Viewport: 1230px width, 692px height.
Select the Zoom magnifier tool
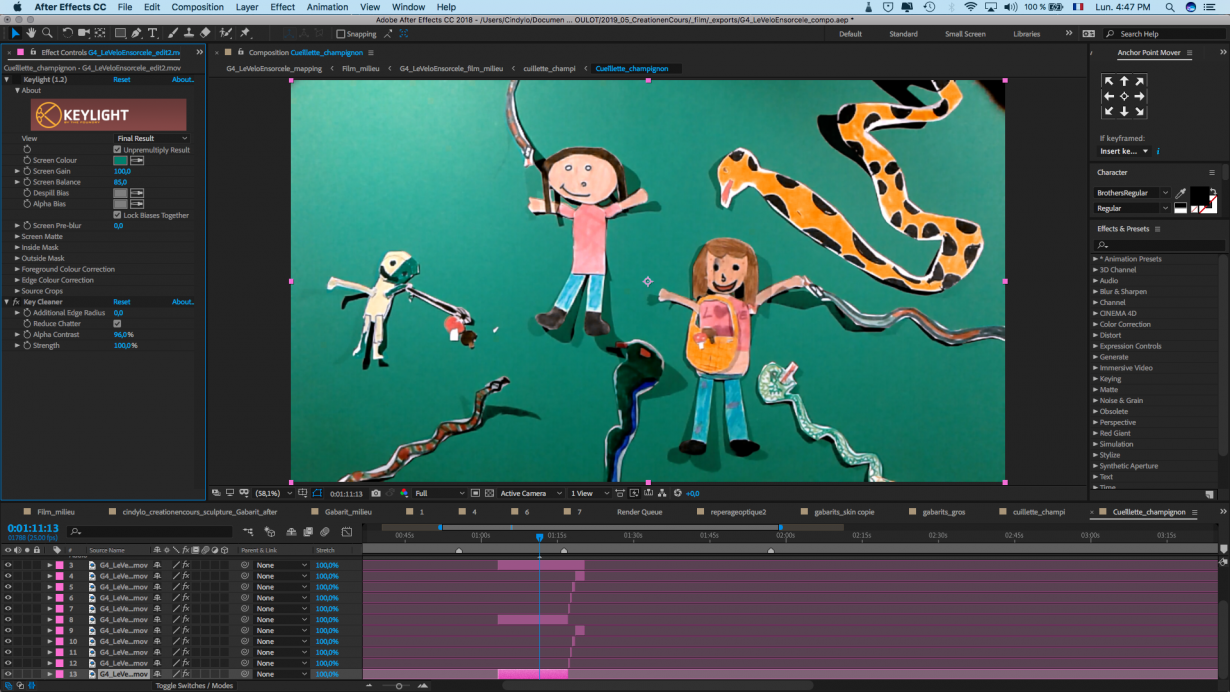(x=47, y=33)
